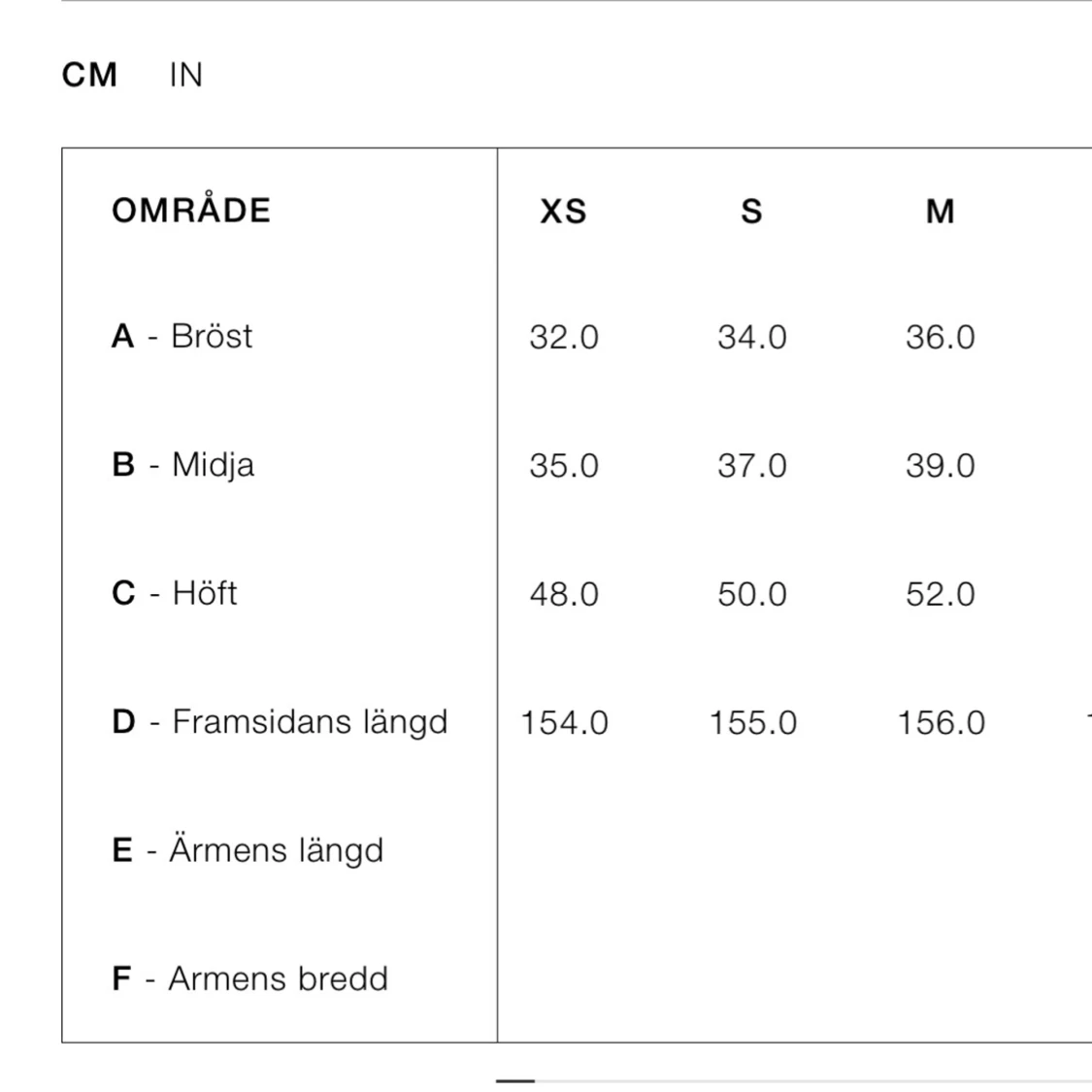Click the M Bröst value 36.0
This screenshot has height=1092, width=1092.
(941, 337)
